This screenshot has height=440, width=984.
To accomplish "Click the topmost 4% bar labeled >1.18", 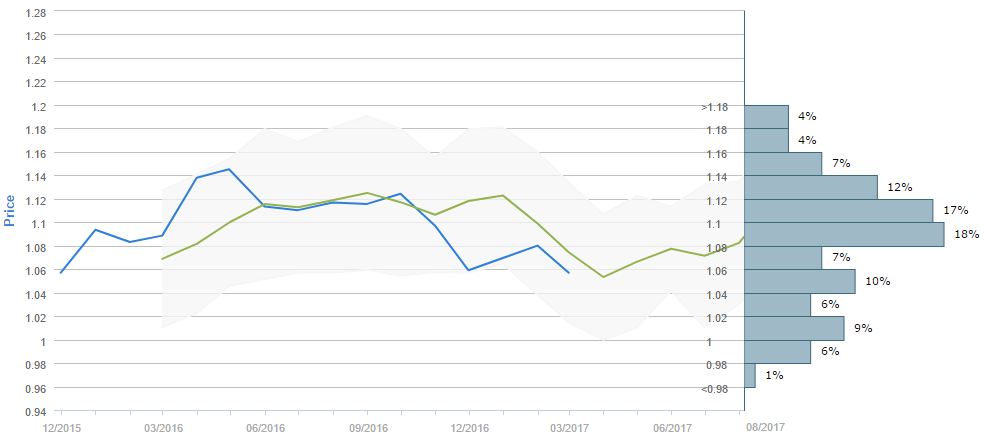I will click(767, 117).
